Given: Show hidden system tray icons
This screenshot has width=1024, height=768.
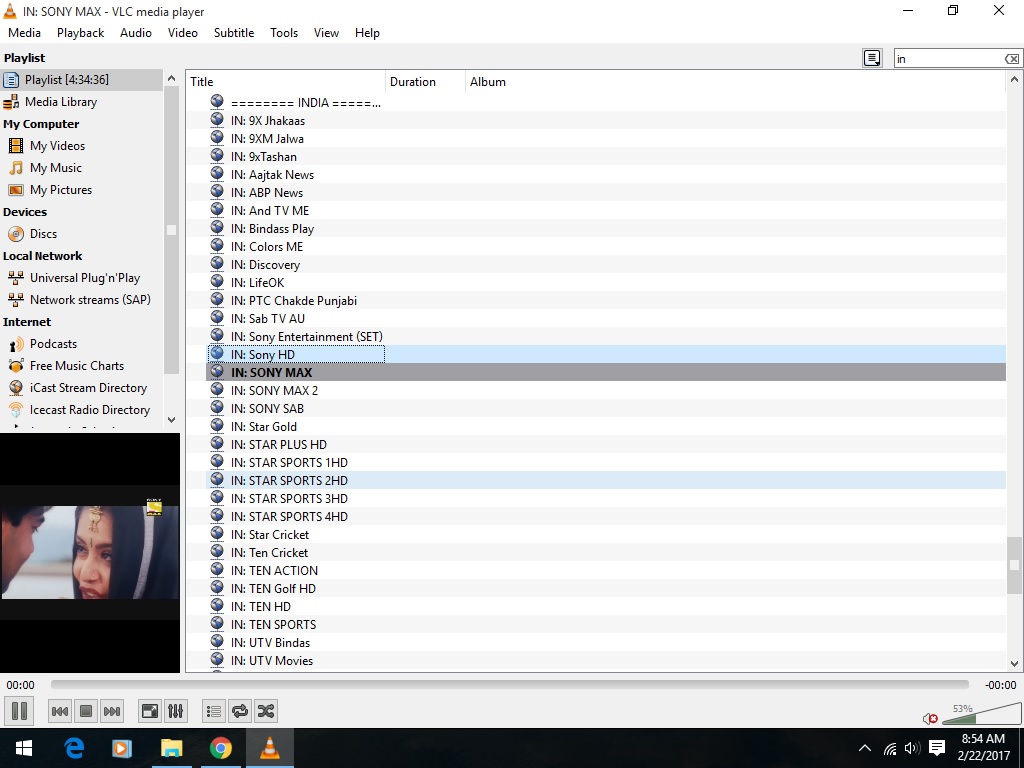Looking at the screenshot, I should pos(865,748).
